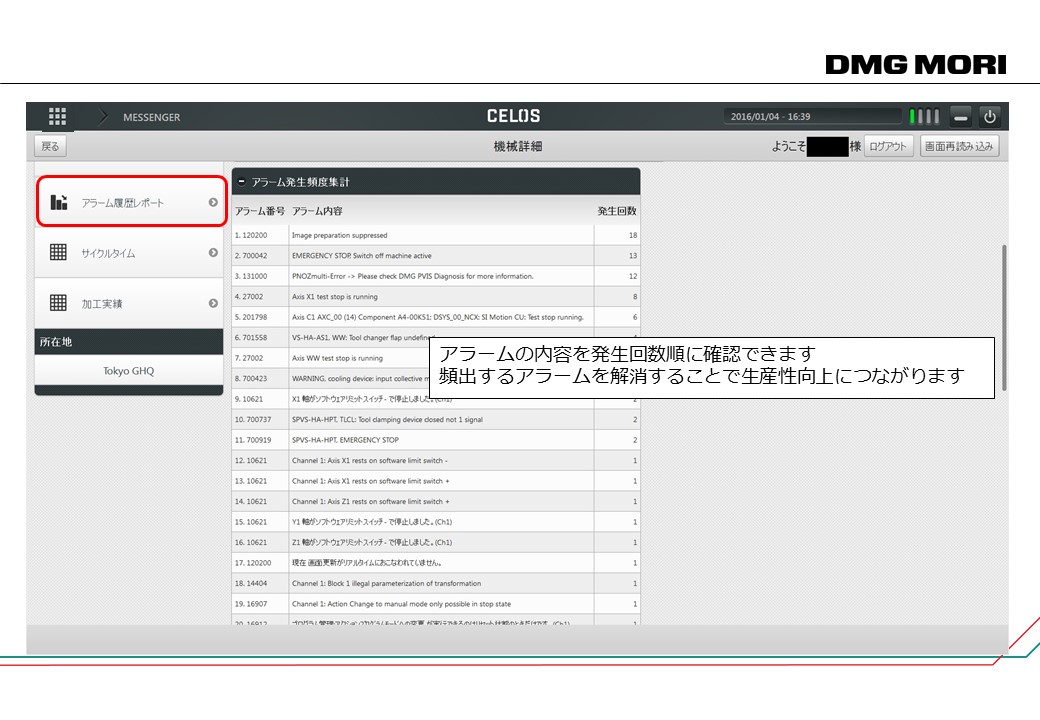The height and width of the screenshot is (720, 1040).
Task: Select alarm row '10. 700737'
Action: 436,420
